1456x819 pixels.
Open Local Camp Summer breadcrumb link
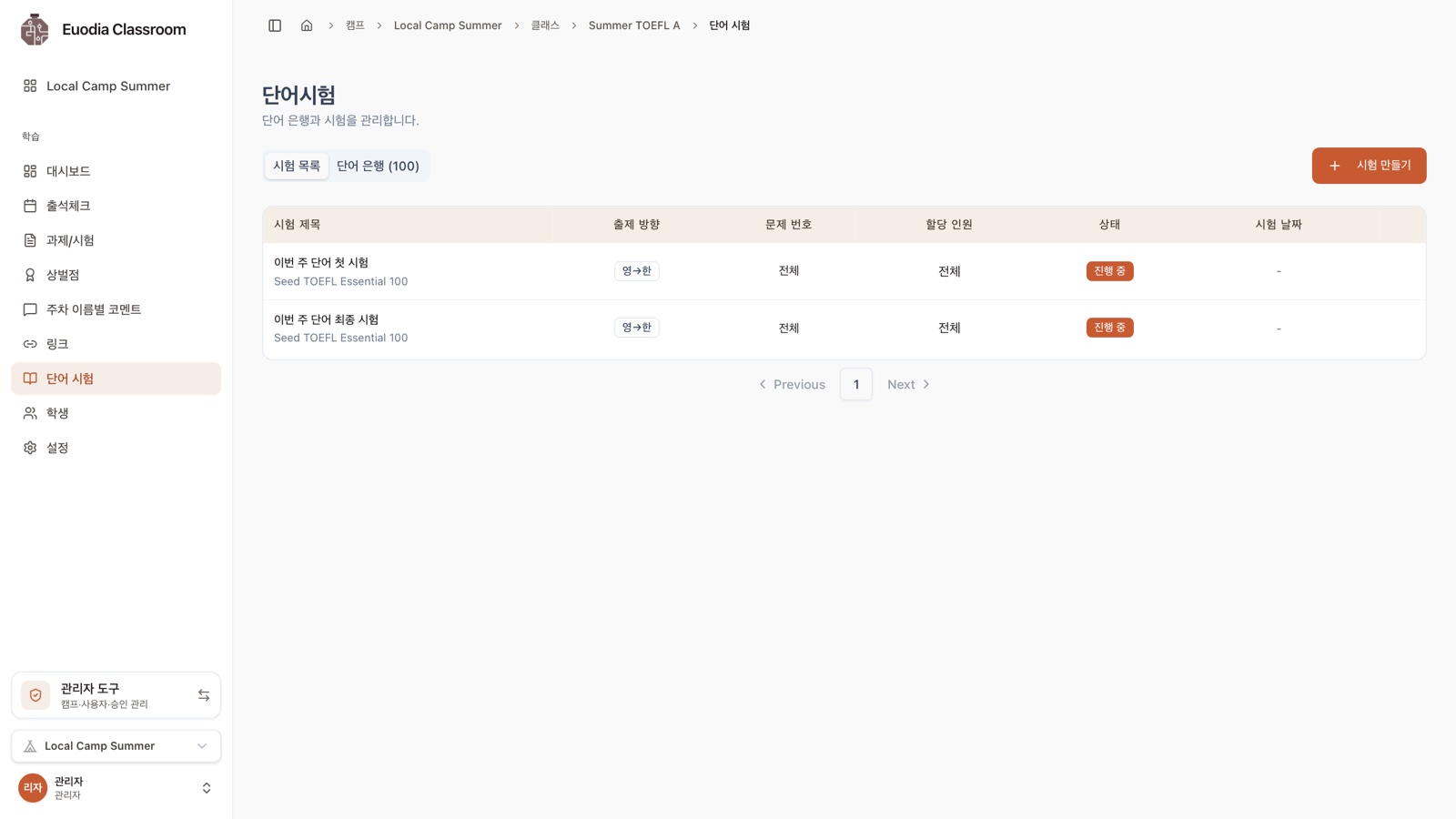[x=448, y=25]
